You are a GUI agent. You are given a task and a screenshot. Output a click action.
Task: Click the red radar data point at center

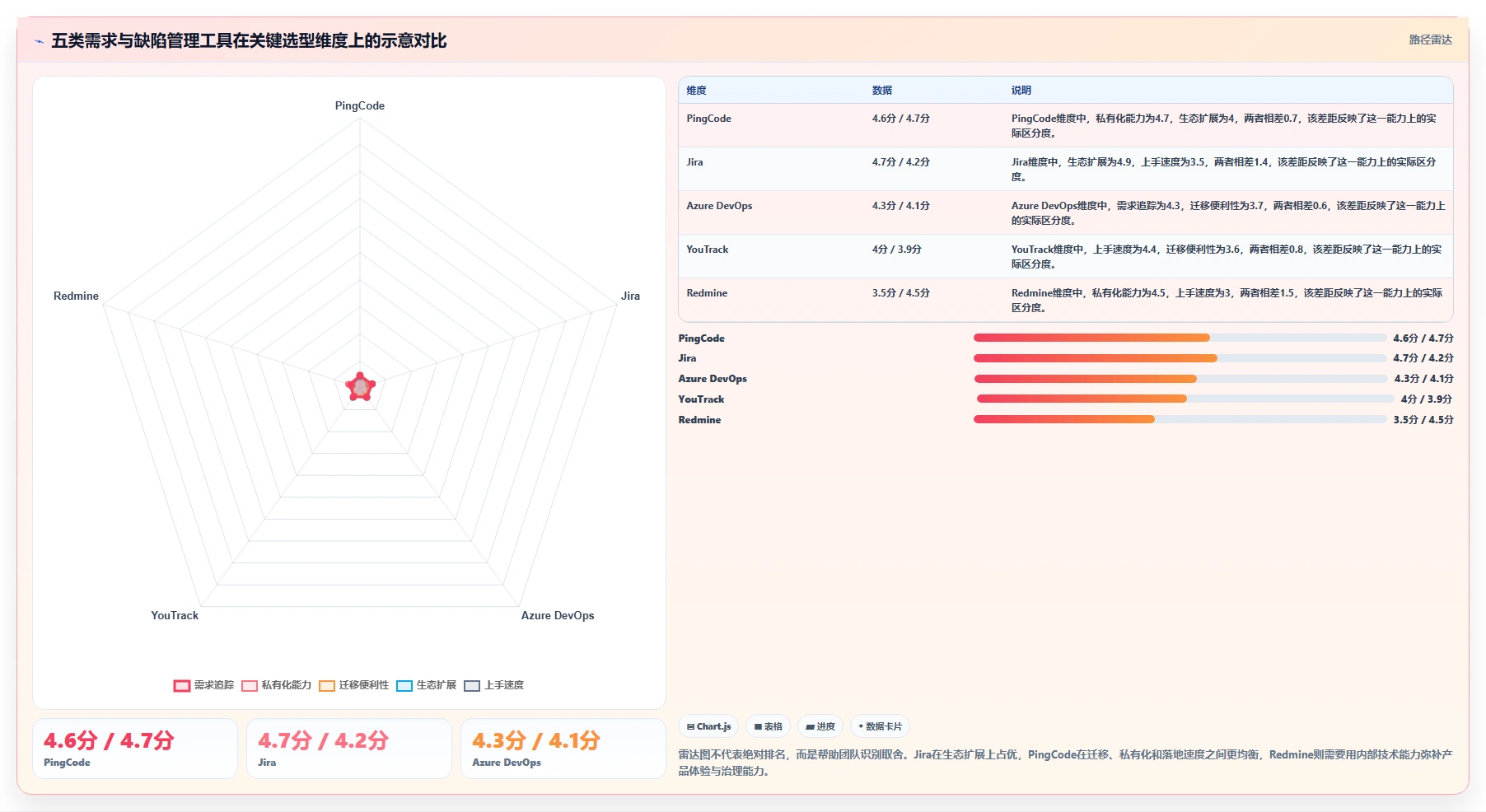(x=360, y=386)
